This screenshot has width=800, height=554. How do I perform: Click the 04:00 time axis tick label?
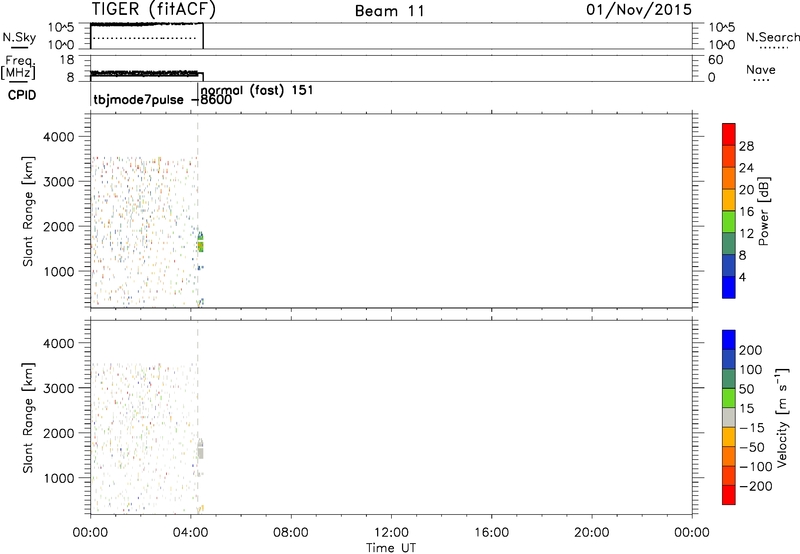click(191, 533)
